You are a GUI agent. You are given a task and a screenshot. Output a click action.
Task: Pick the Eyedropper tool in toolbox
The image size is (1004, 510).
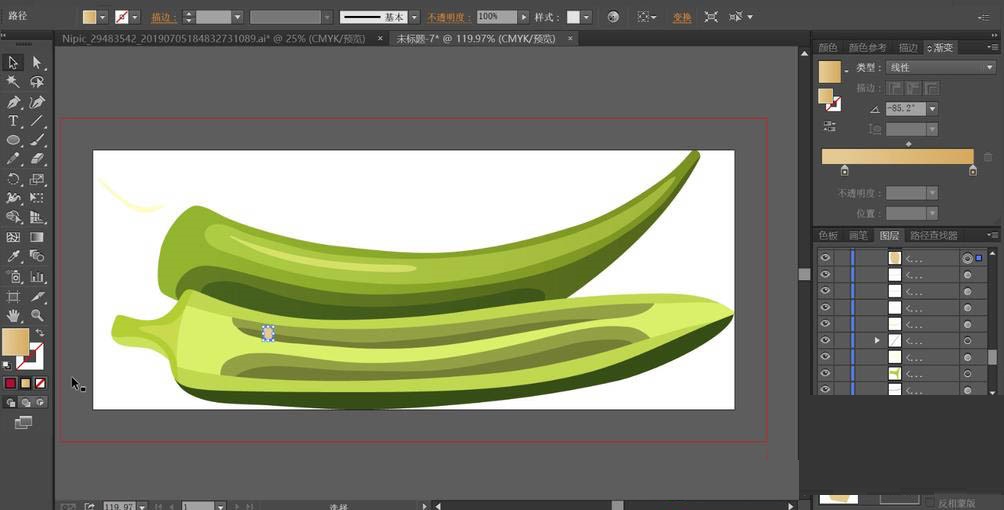click(x=13, y=256)
